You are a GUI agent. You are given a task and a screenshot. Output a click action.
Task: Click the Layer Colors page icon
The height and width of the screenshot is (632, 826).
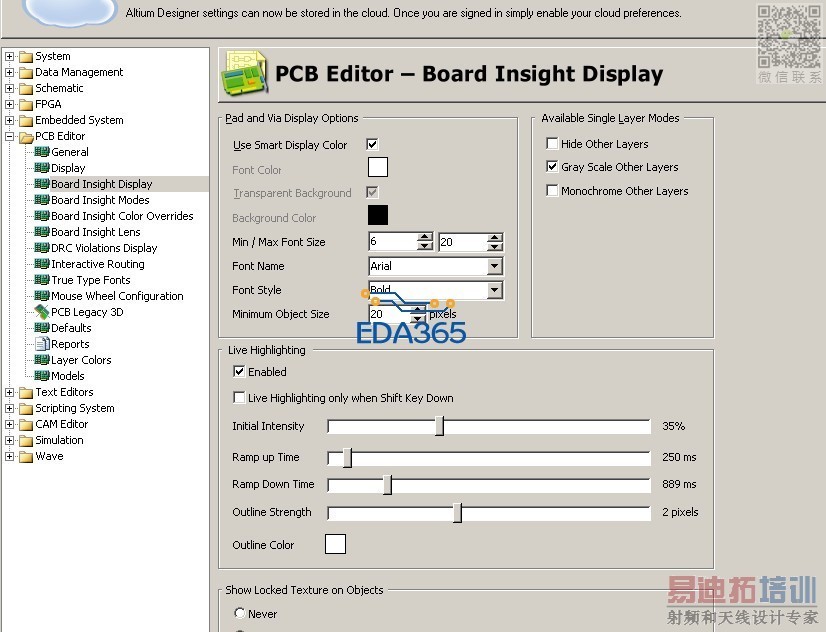click(x=42, y=360)
